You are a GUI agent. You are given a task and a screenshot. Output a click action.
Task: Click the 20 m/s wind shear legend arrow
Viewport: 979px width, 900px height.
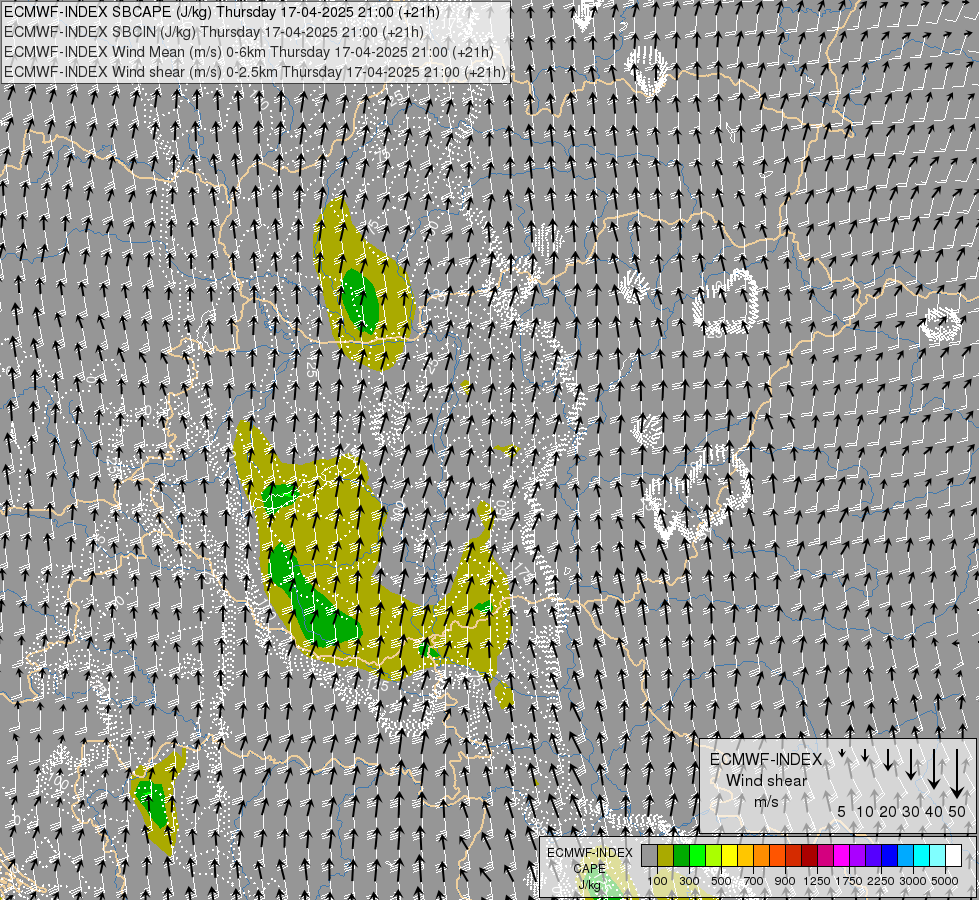[x=888, y=759]
